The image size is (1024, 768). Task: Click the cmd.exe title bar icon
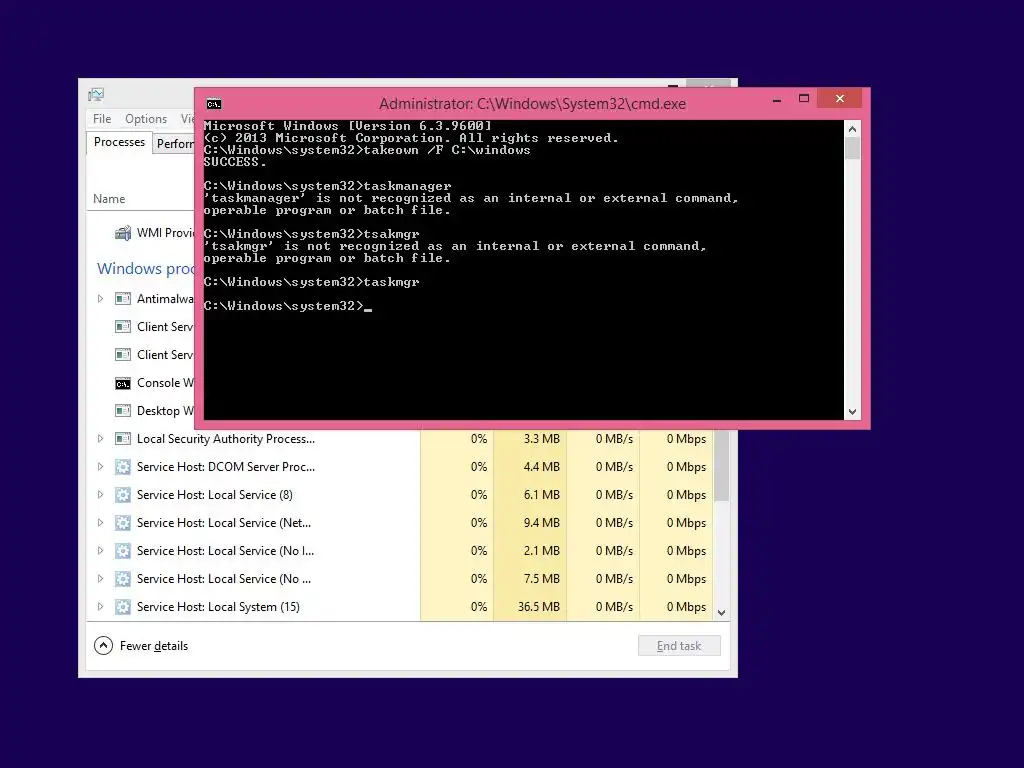(214, 104)
